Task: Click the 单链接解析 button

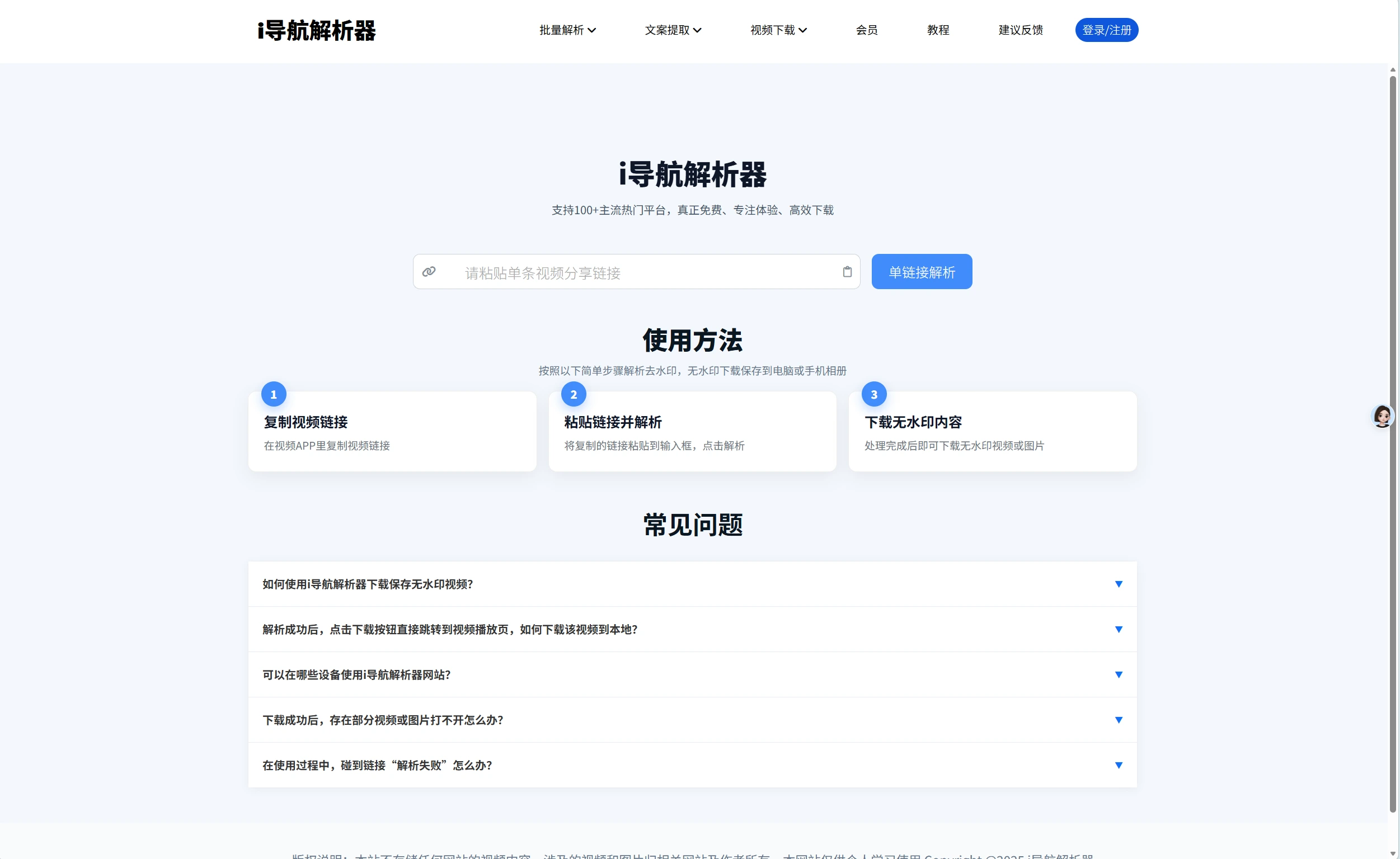Action: [922, 272]
